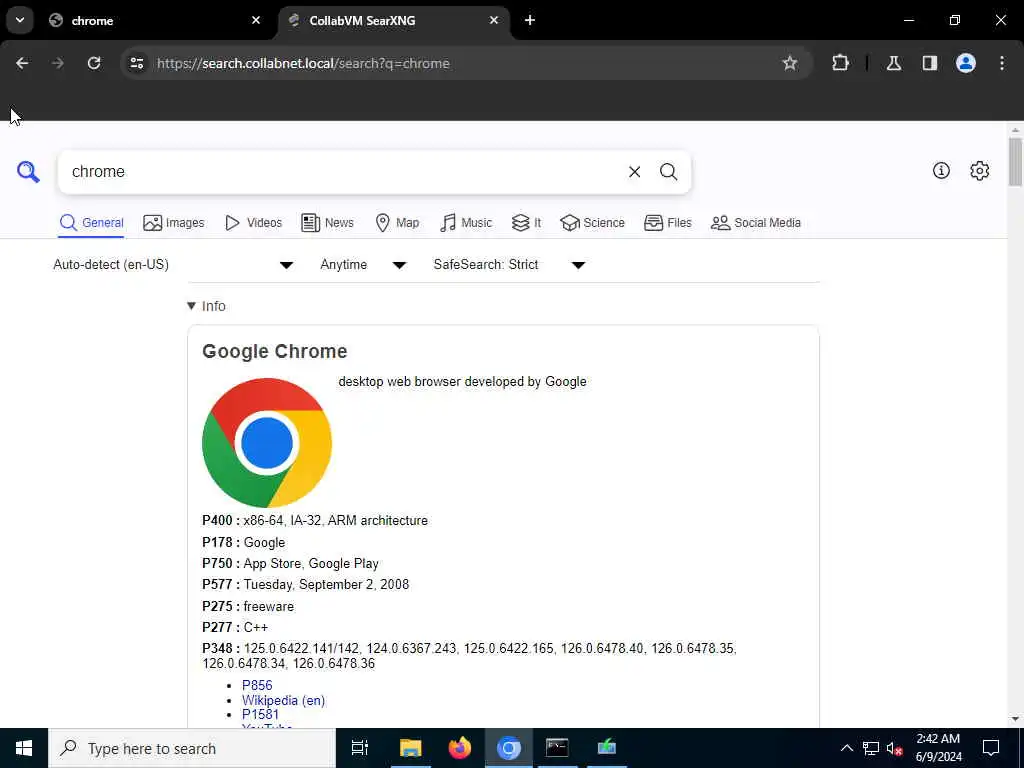
Task: Select the Social Media search category
Action: click(x=756, y=223)
